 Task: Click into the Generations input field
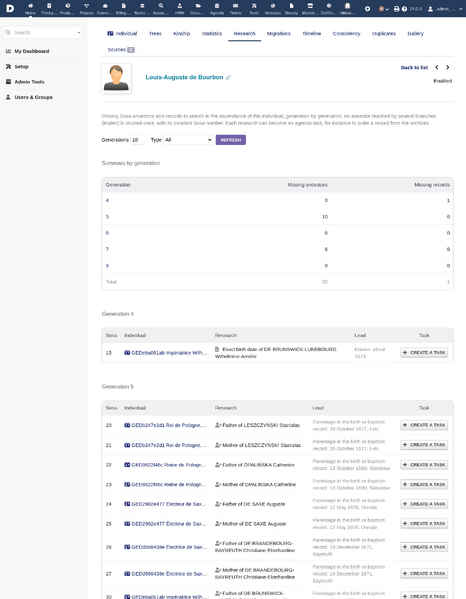pyautogui.click(x=139, y=140)
